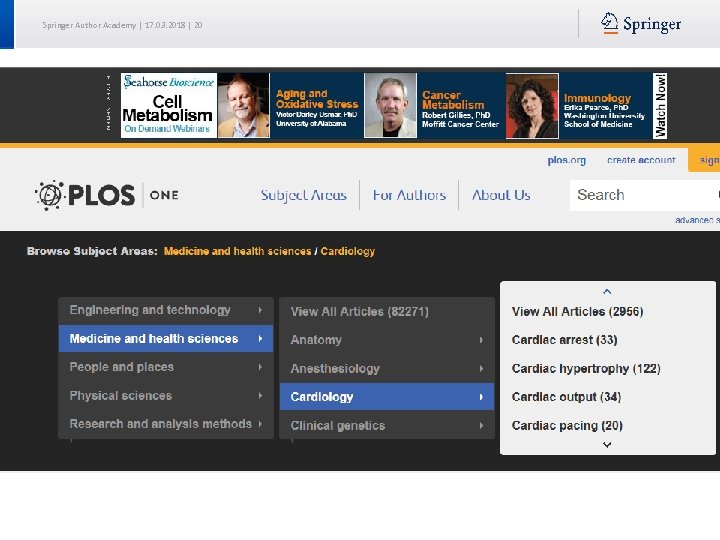Open the advanced search link

(698, 220)
